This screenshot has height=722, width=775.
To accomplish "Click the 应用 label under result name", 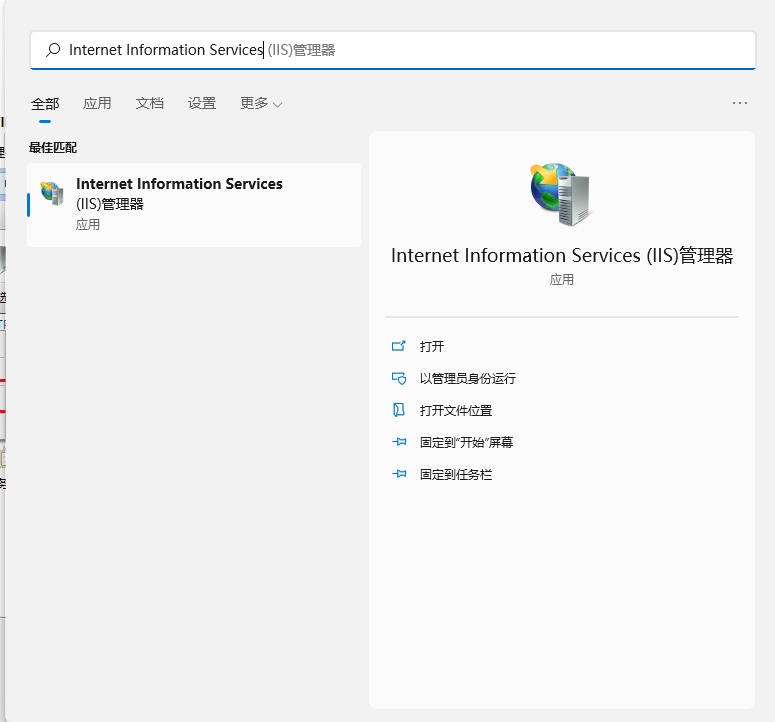I will point(87,225).
